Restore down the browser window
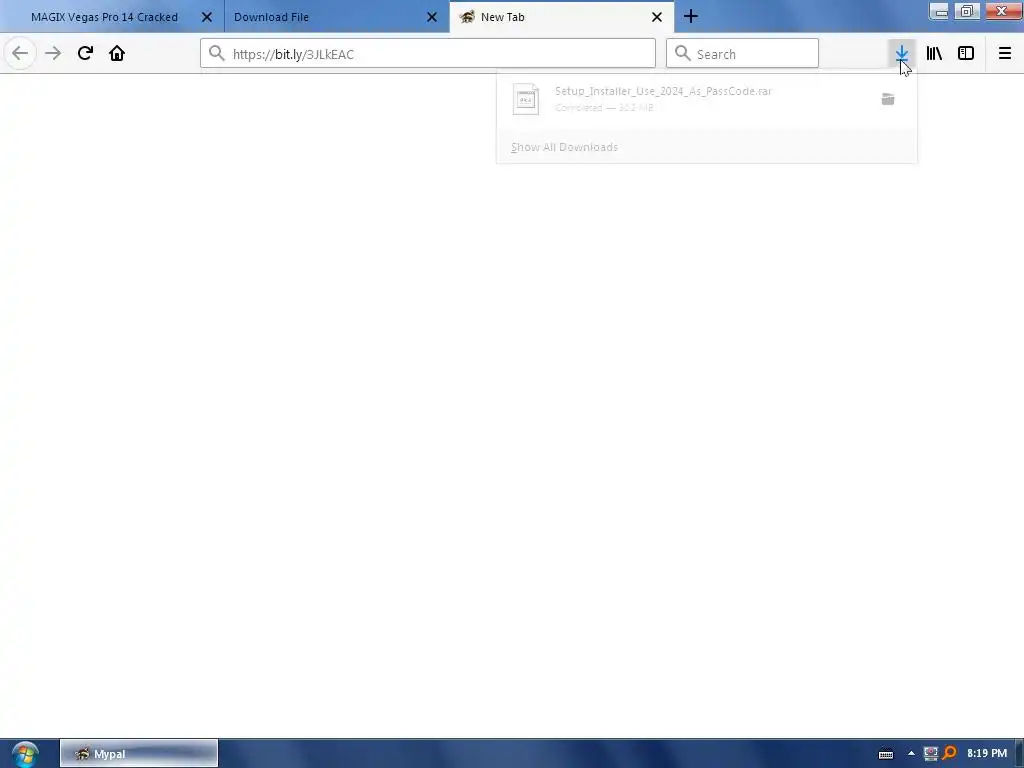This screenshot has width=1024, height=768. click(967, 11)
